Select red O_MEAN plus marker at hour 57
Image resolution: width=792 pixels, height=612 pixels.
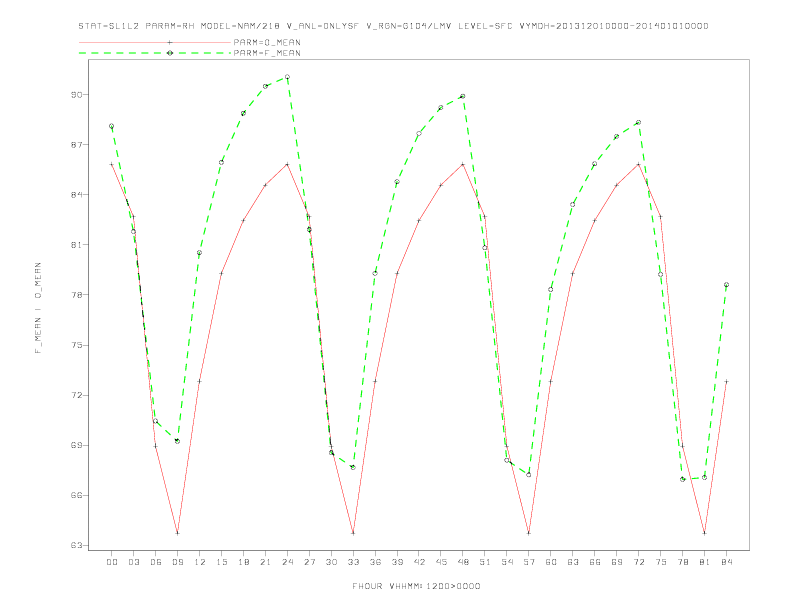point(529,533)
